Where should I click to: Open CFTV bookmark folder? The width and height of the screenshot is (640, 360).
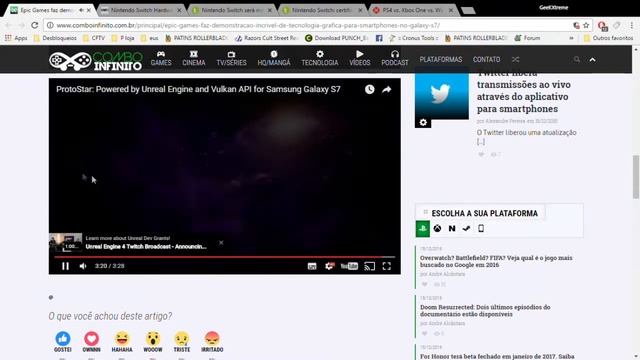94,38
